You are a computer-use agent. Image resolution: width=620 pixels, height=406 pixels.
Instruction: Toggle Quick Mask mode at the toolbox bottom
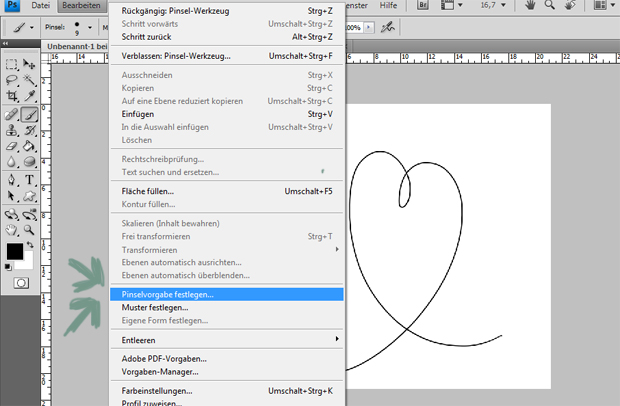point(20,283)
